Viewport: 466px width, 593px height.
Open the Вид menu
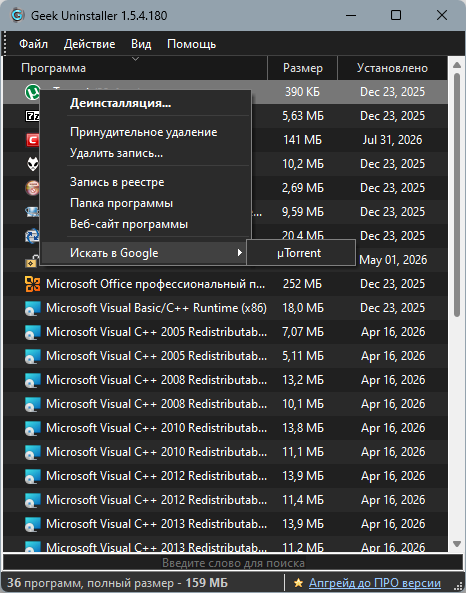point(141,44)
